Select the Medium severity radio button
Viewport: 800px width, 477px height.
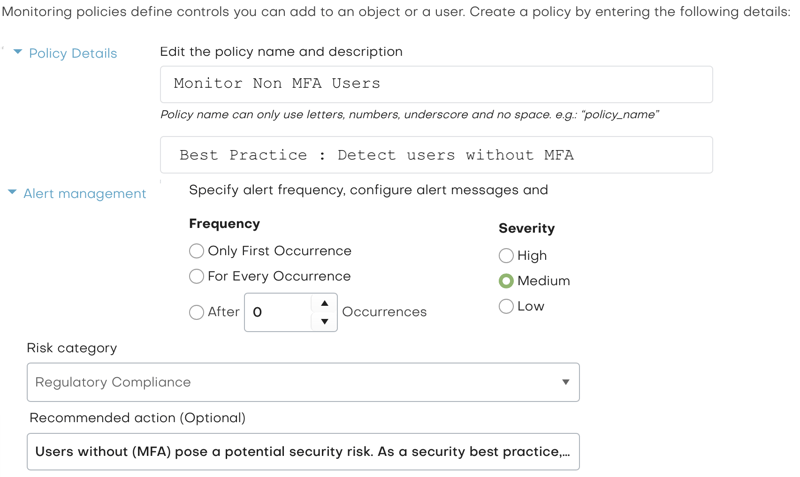(x=506, y=281)
